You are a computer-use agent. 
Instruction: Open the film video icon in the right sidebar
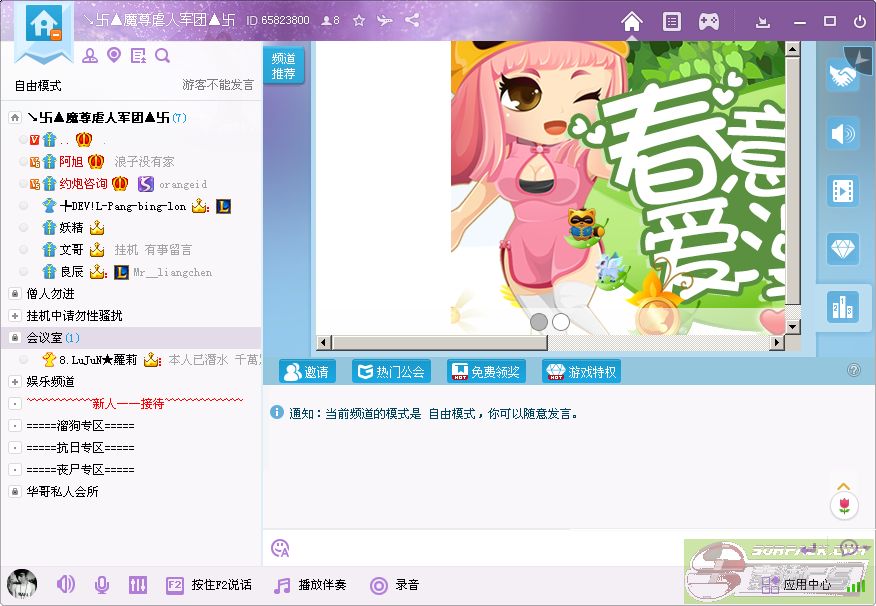(x=842, y=191)
